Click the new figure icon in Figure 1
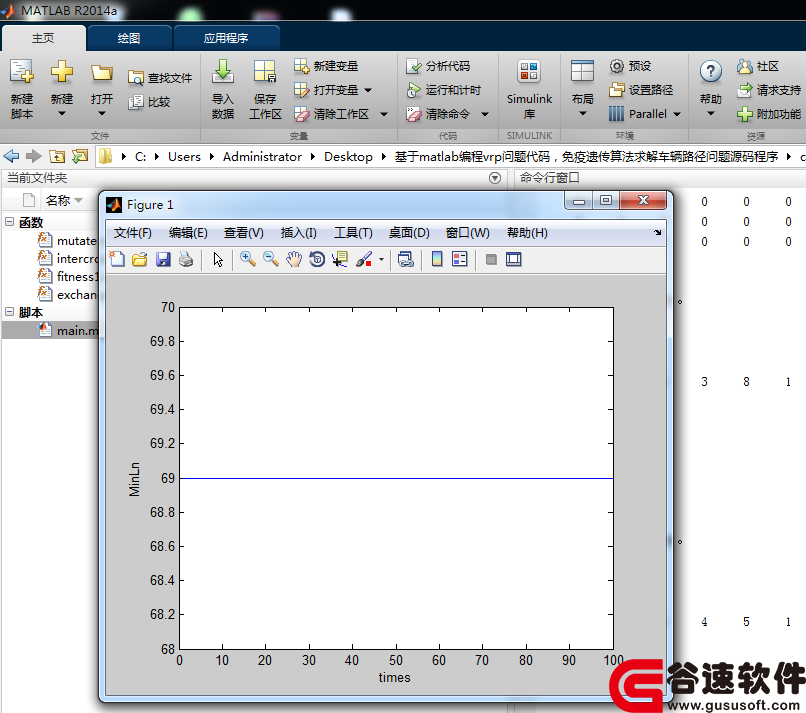 117,259
